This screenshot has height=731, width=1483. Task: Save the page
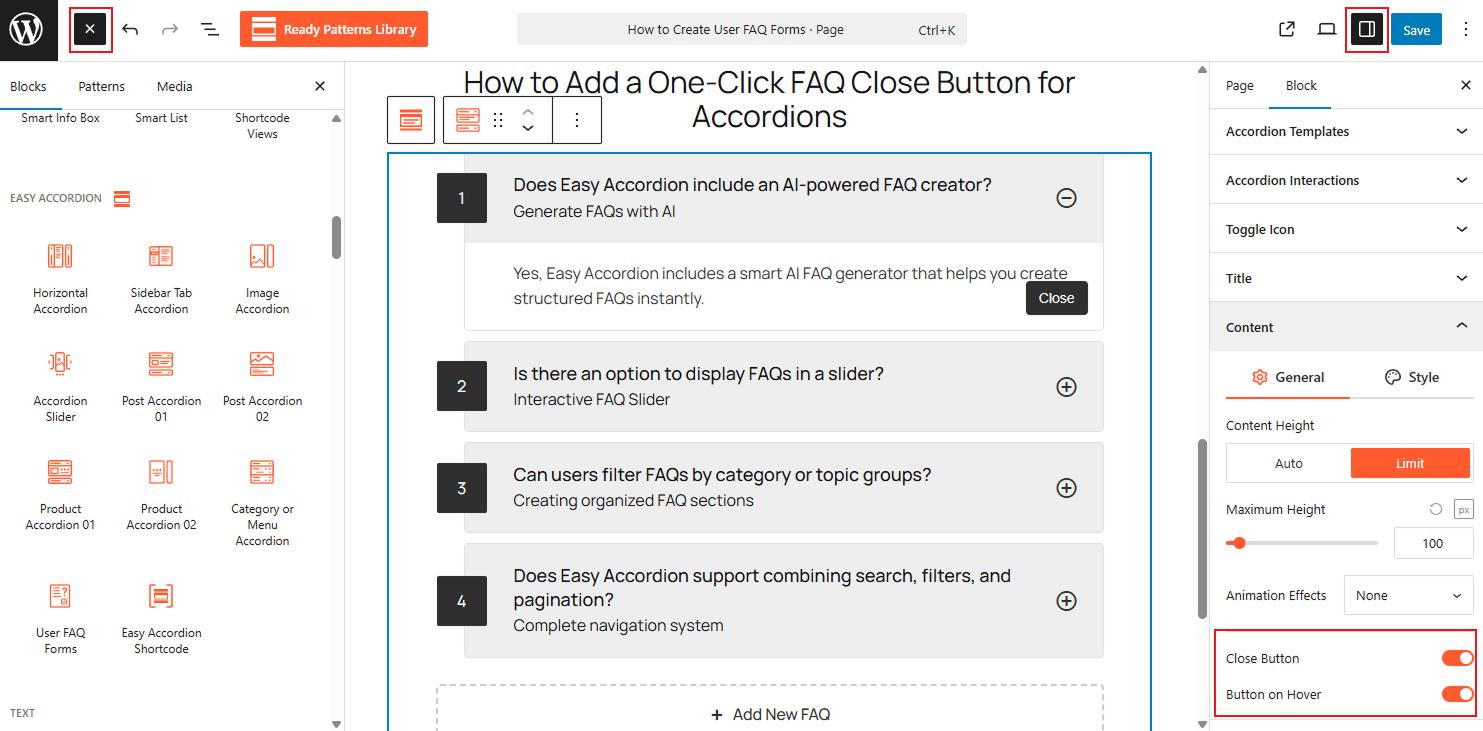tap(1416, 29)
